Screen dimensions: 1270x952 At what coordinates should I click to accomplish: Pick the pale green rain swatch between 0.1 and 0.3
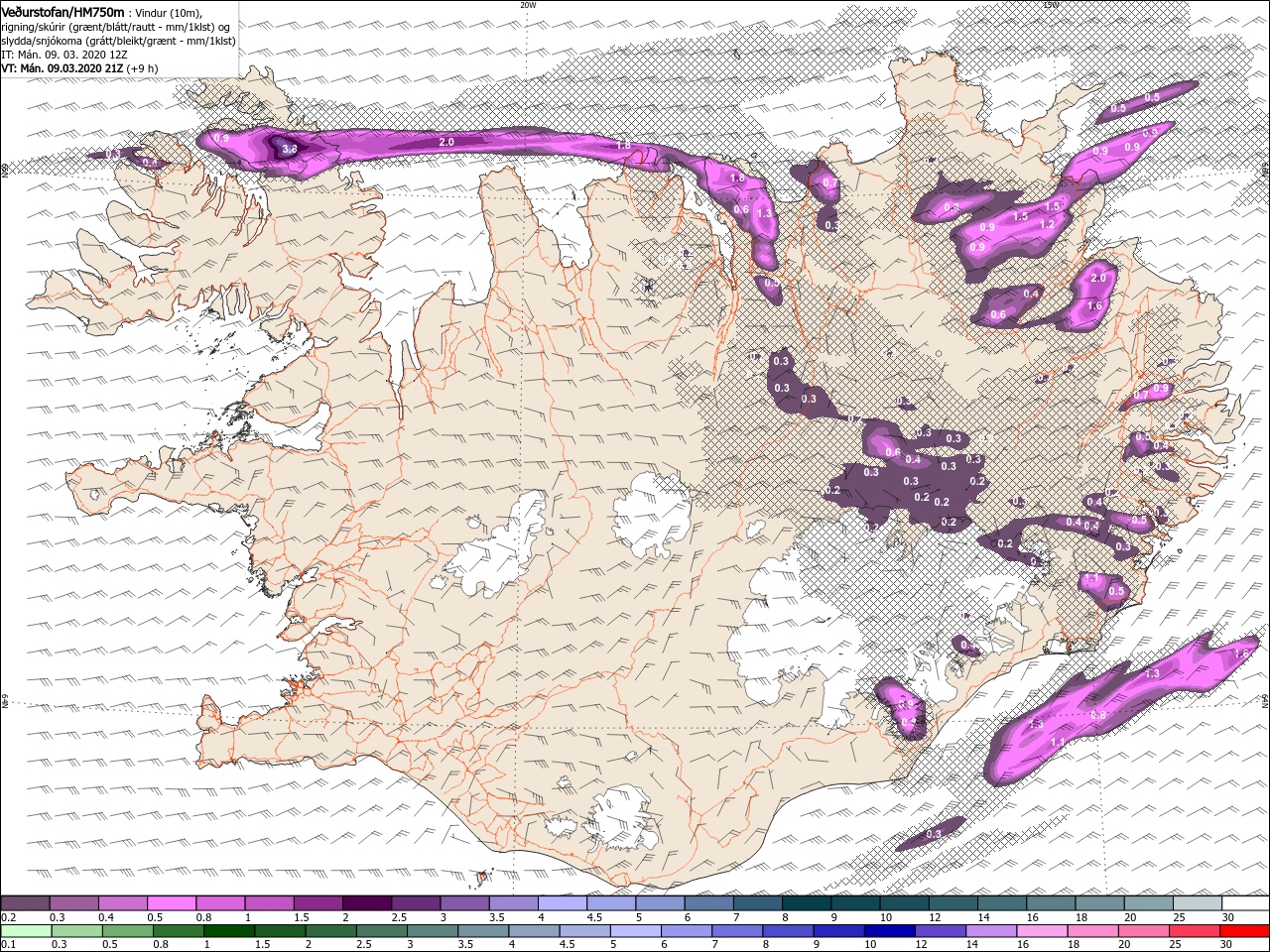(25, 931)
